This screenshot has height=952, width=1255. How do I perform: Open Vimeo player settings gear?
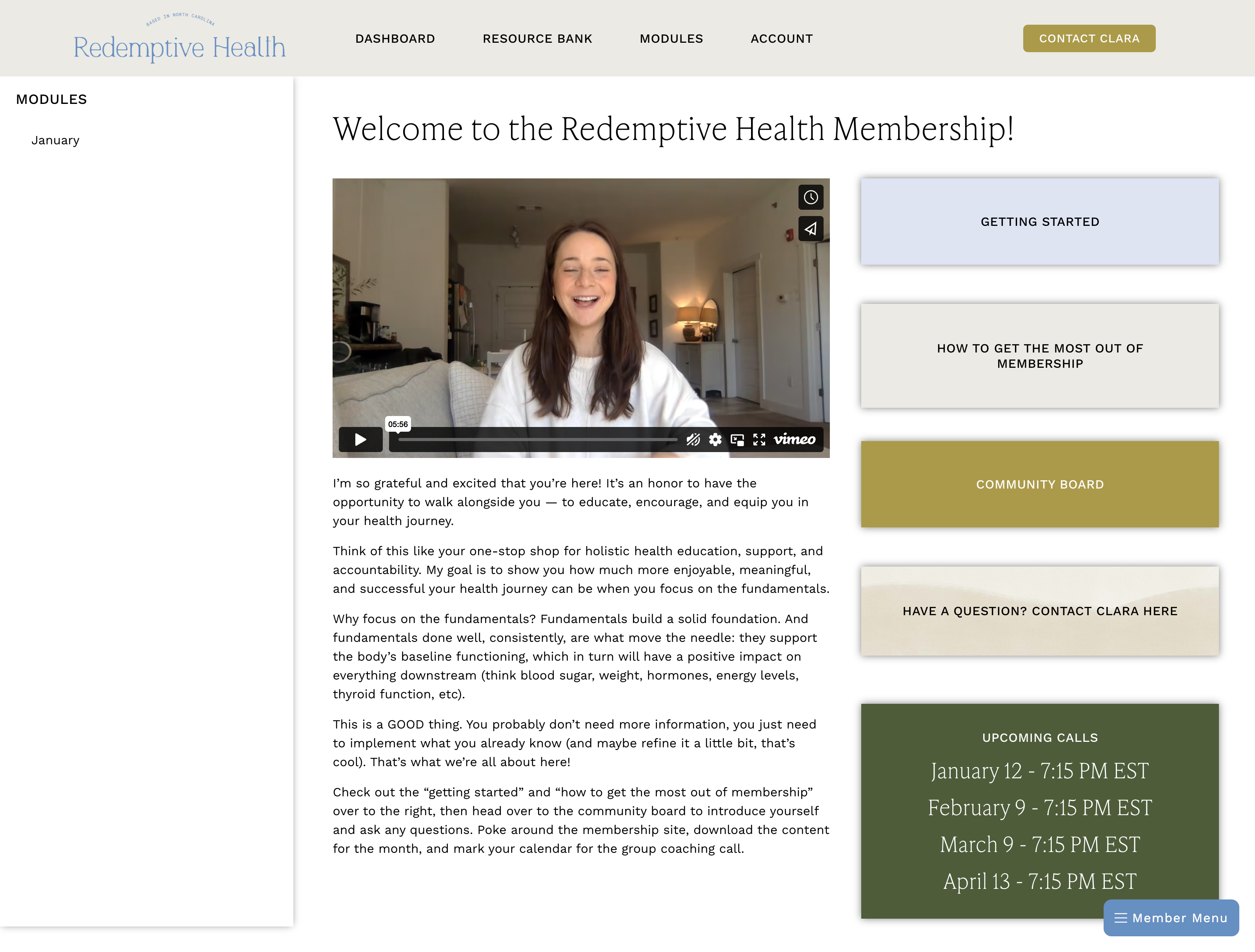click(x=715, y=440)
